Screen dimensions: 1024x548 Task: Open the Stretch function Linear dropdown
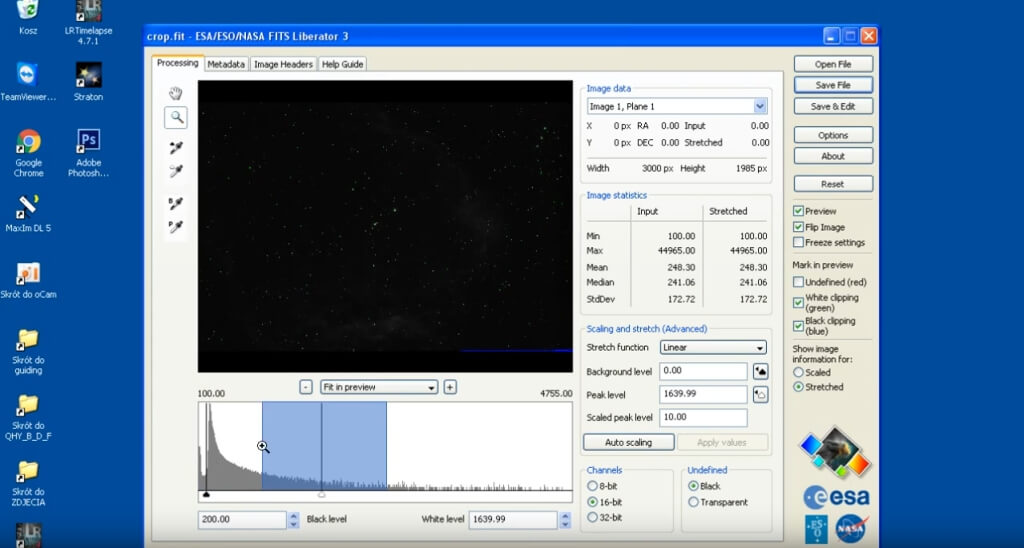pos(713,347)
